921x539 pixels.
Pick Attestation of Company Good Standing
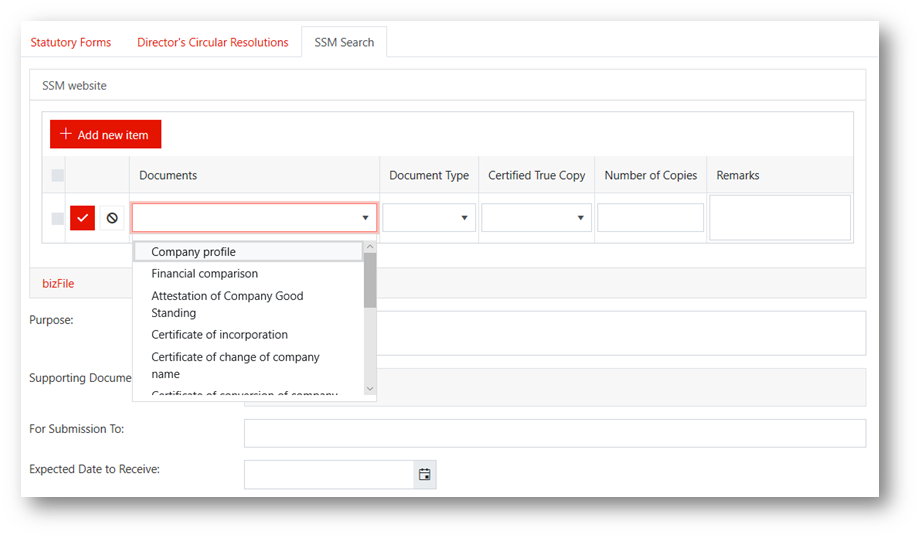[x=227, y=304]
